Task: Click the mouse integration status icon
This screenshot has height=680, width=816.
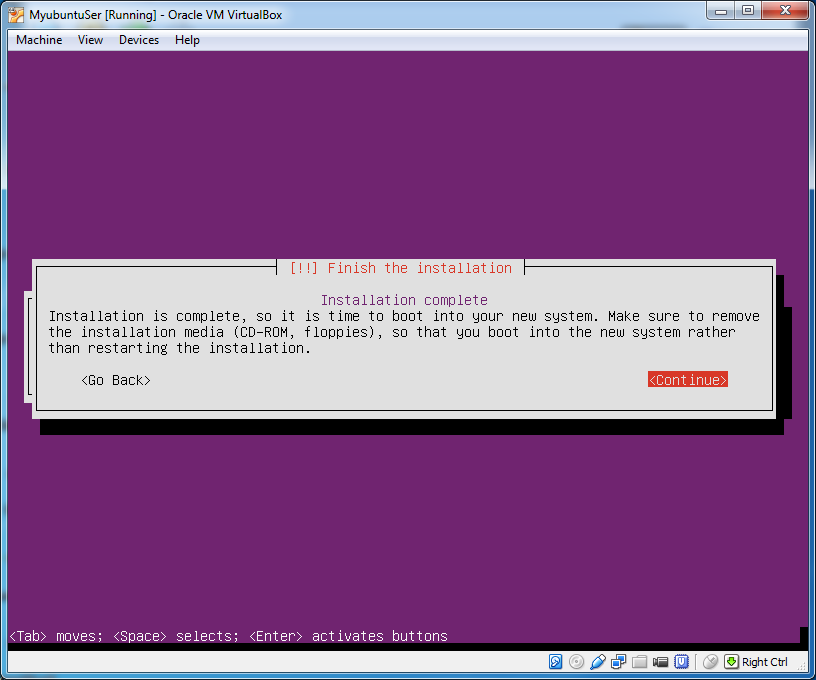Action: pos(710,662)
